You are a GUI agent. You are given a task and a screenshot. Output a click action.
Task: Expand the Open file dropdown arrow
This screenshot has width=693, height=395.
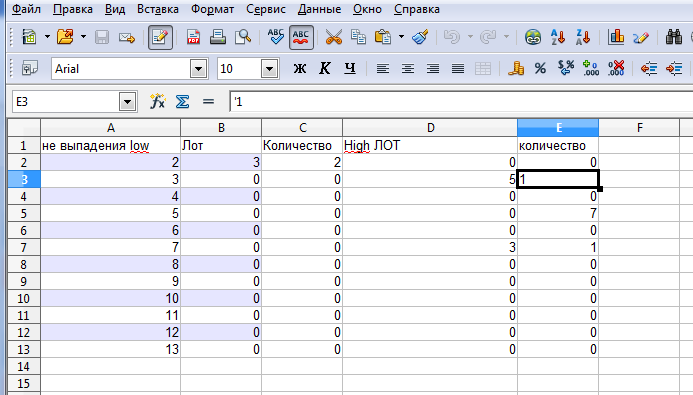tap(83, 37)
